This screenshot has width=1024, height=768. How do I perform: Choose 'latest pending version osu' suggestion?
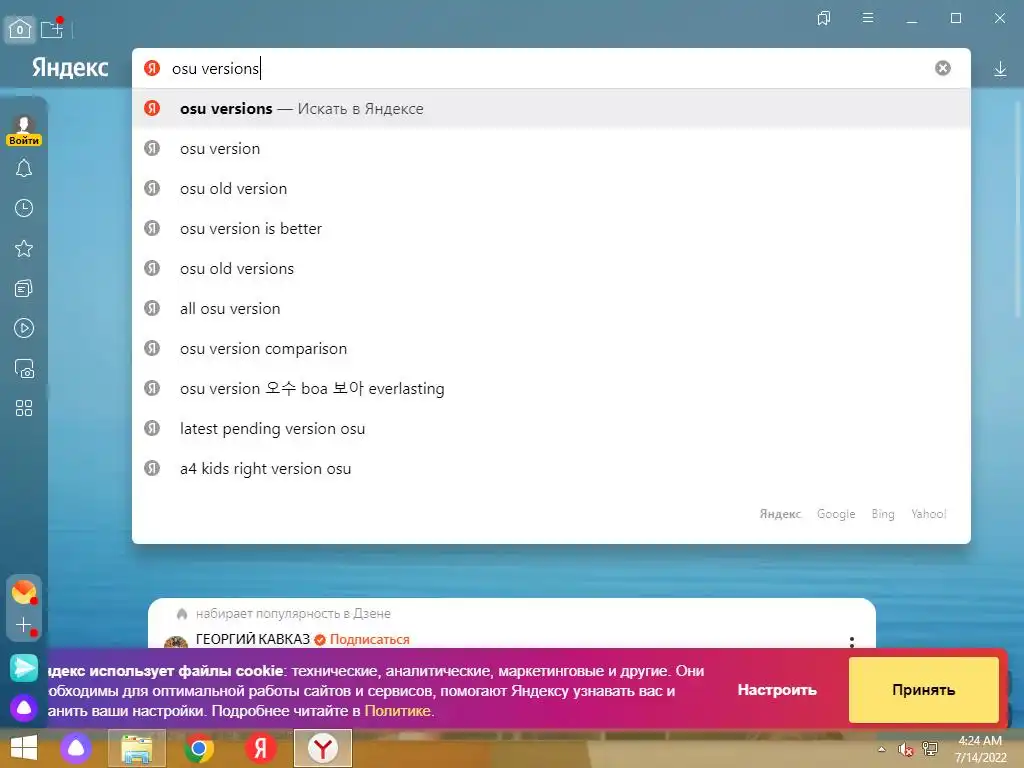(x=551, y=428)
